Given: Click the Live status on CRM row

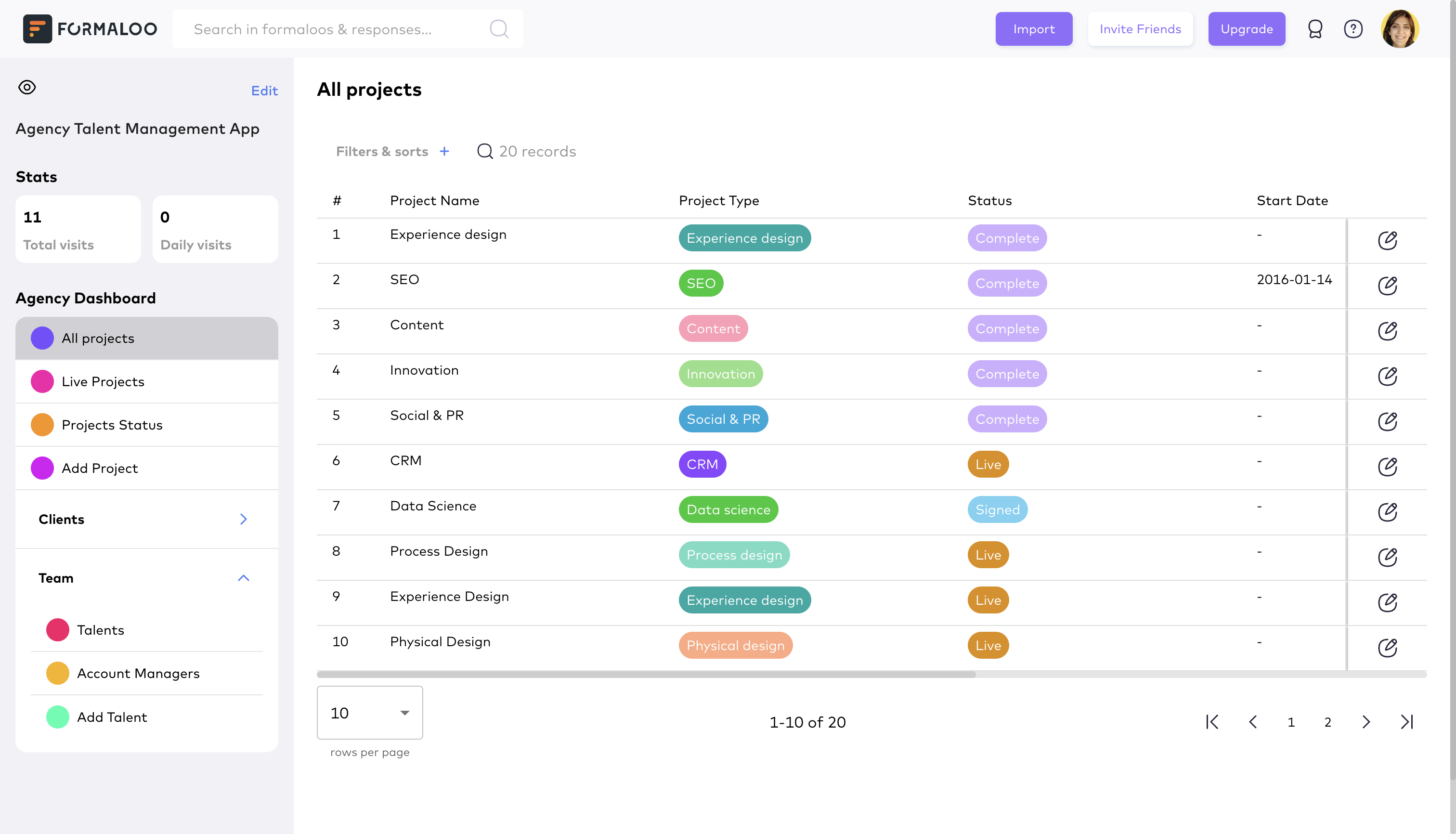Looking at the screenshot, I should tap(988, 464).
